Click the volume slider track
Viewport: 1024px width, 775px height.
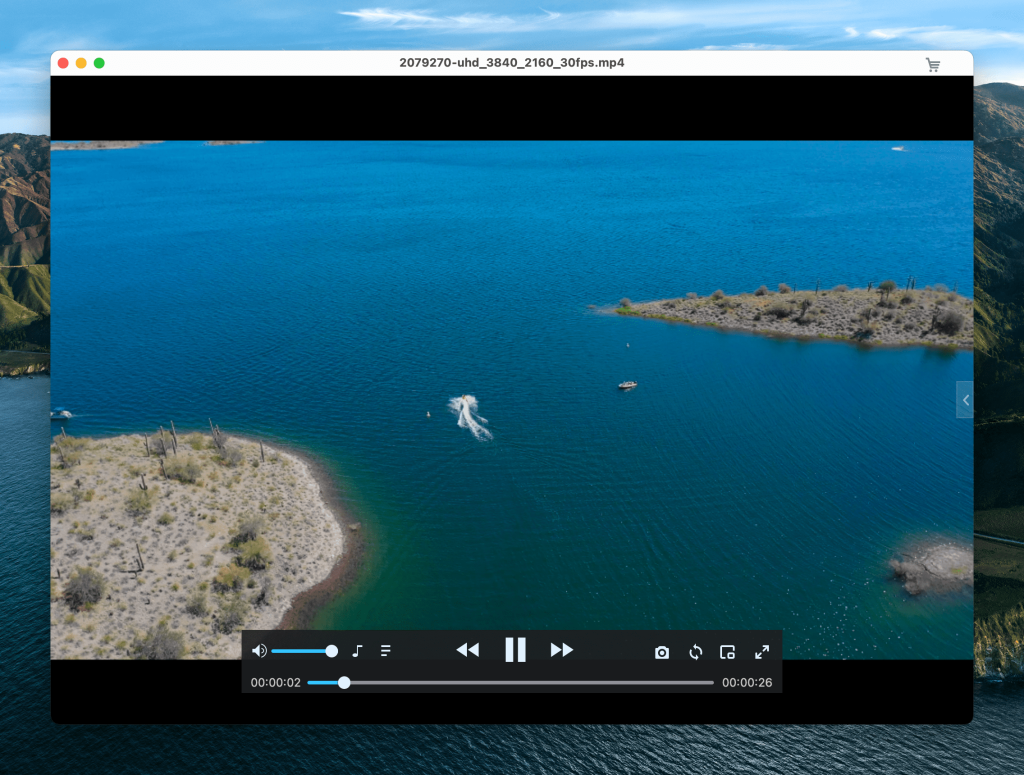(x=300, y=651)
